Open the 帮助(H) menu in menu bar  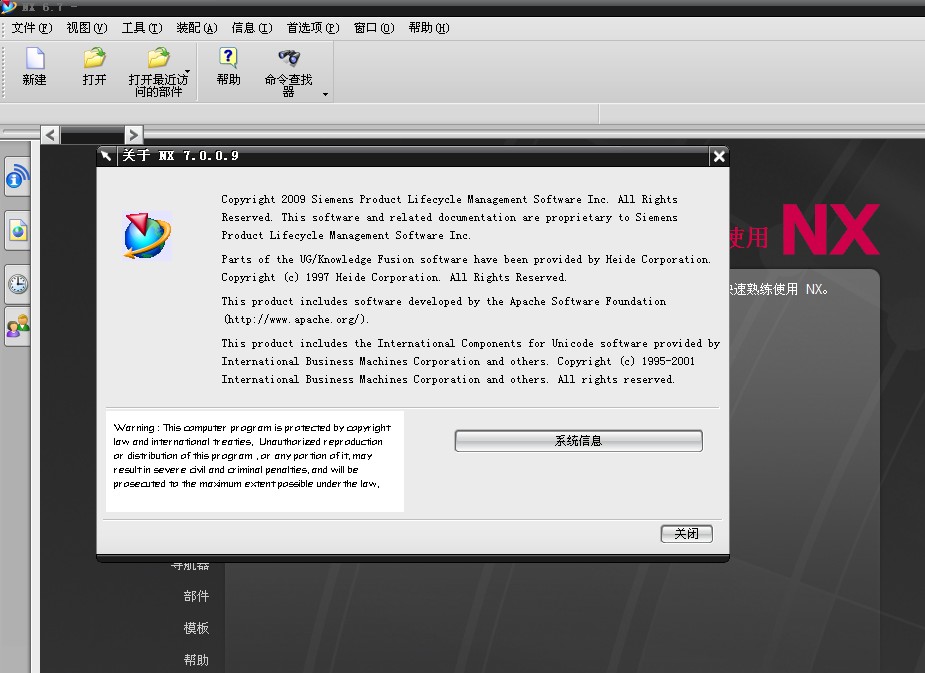(x=428, y=28)
